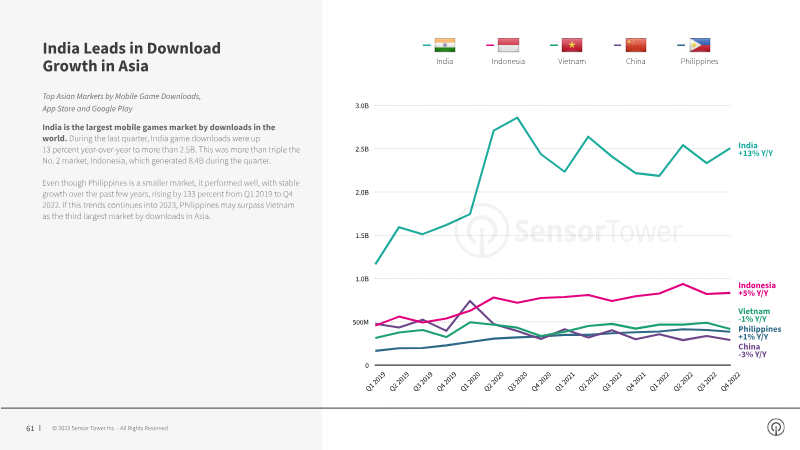Viewport: 800px width, 450px height.
Task: Click the Q4 2022 axis label
Action: 730,382
